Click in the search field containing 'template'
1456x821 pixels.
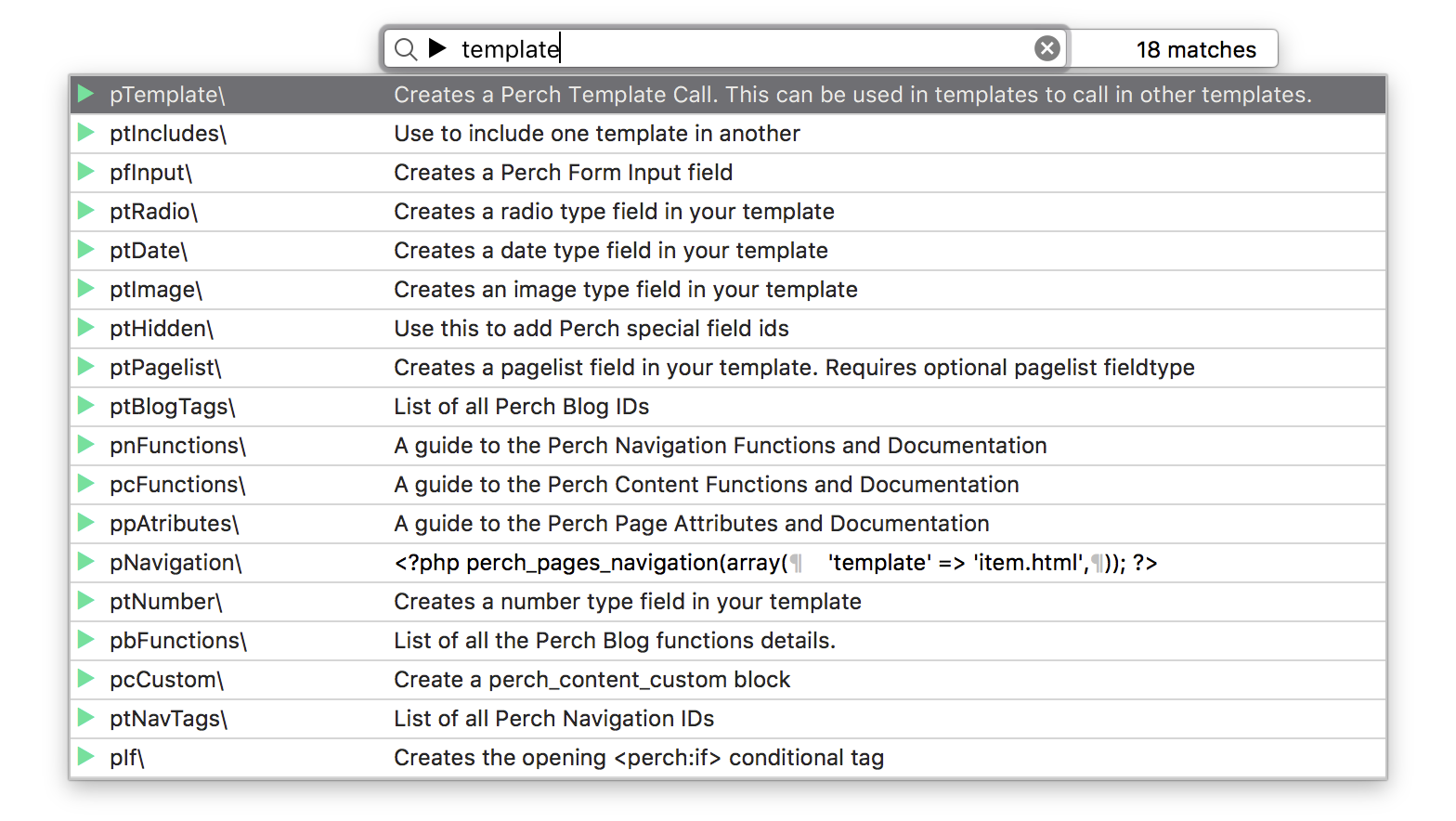point(743,49)
